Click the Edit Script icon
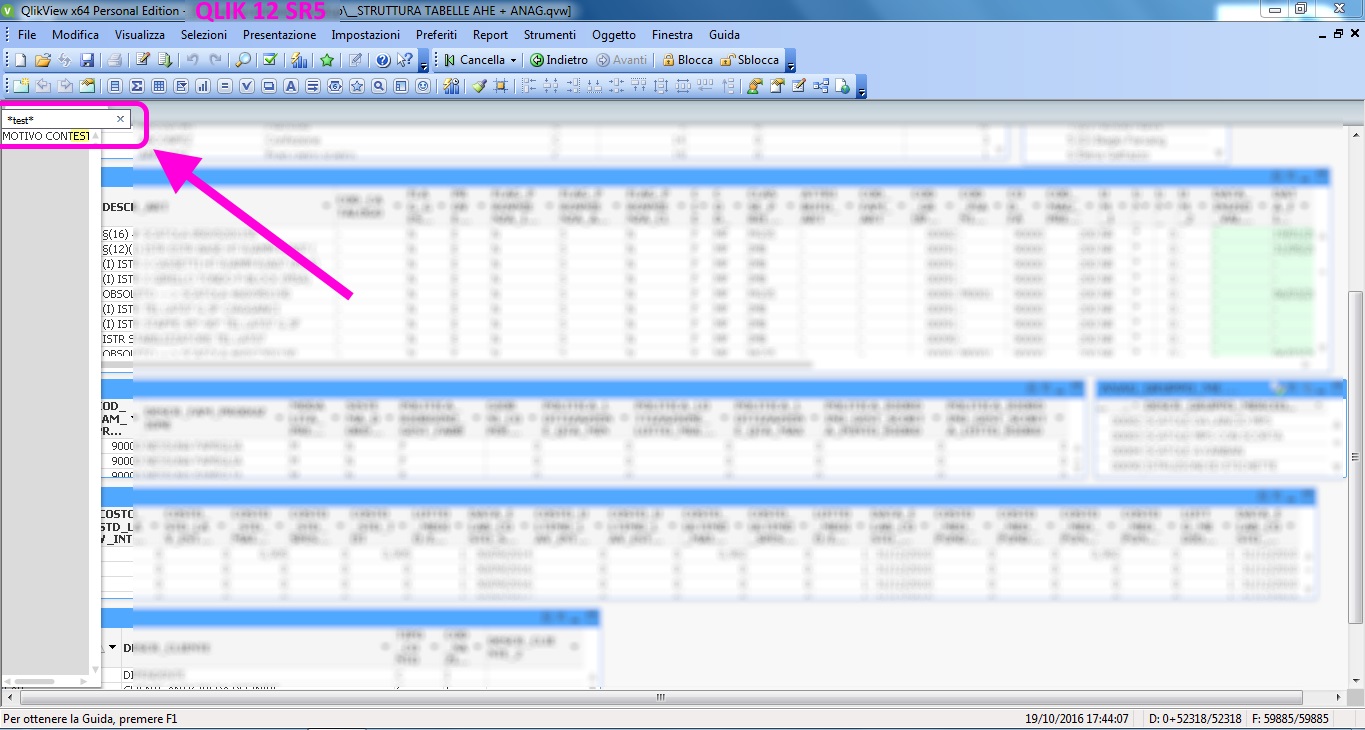This screenshot has width=1365, height=730. [x=143, y=60]
